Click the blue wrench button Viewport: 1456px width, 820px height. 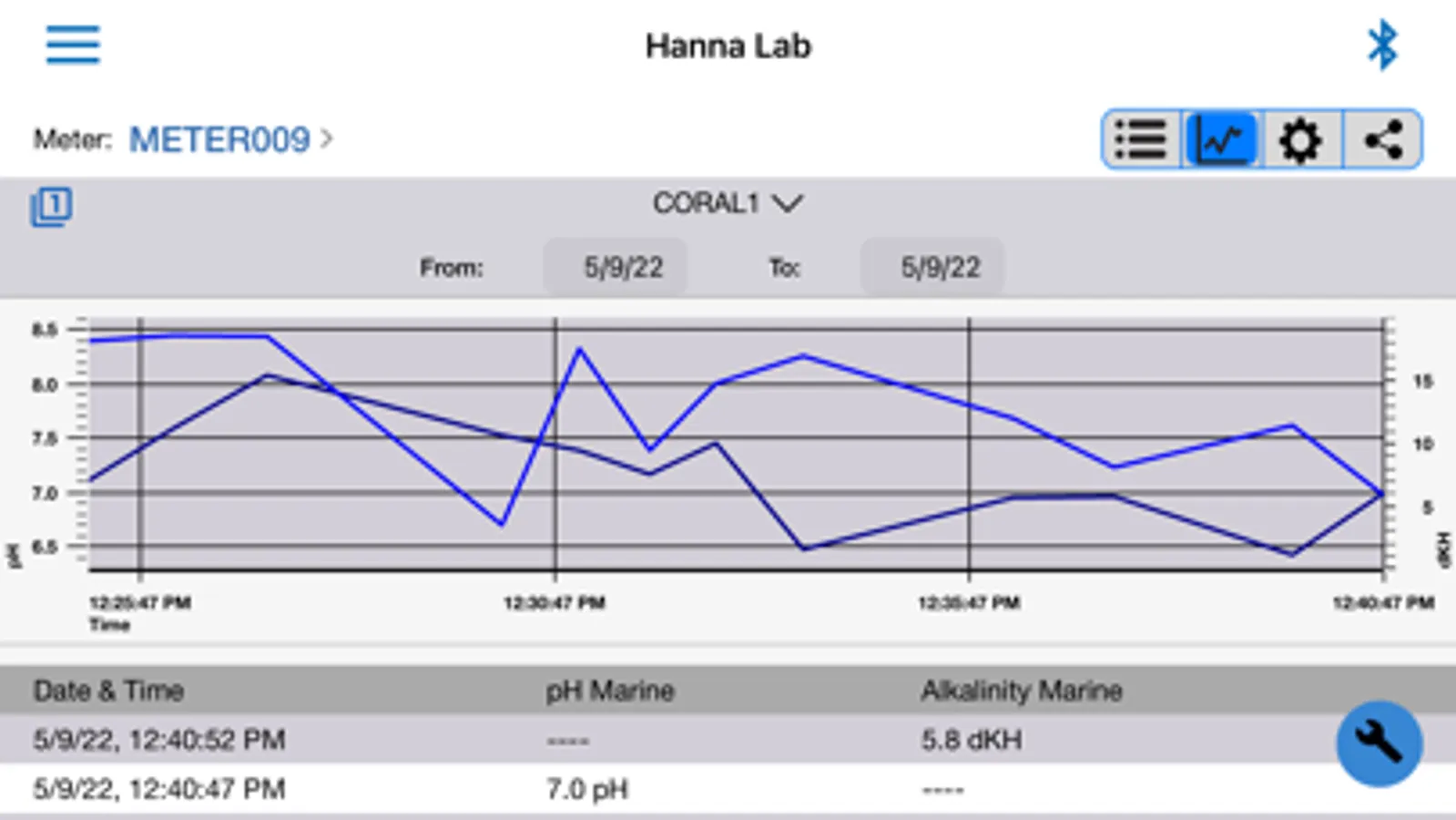click(1379, 743)
